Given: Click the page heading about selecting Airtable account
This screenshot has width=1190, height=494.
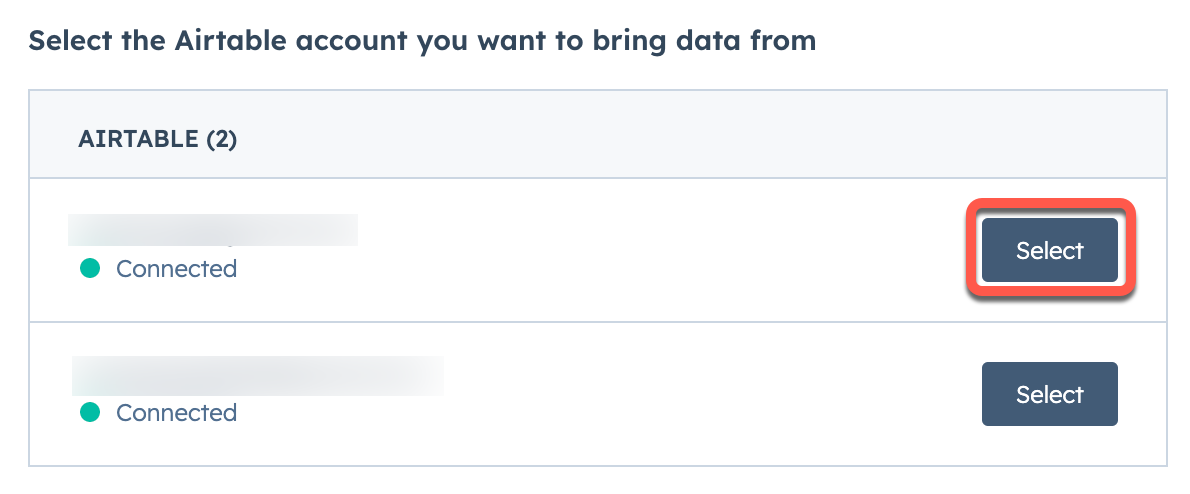Looking at the screenshot, I should coord(422,41).
